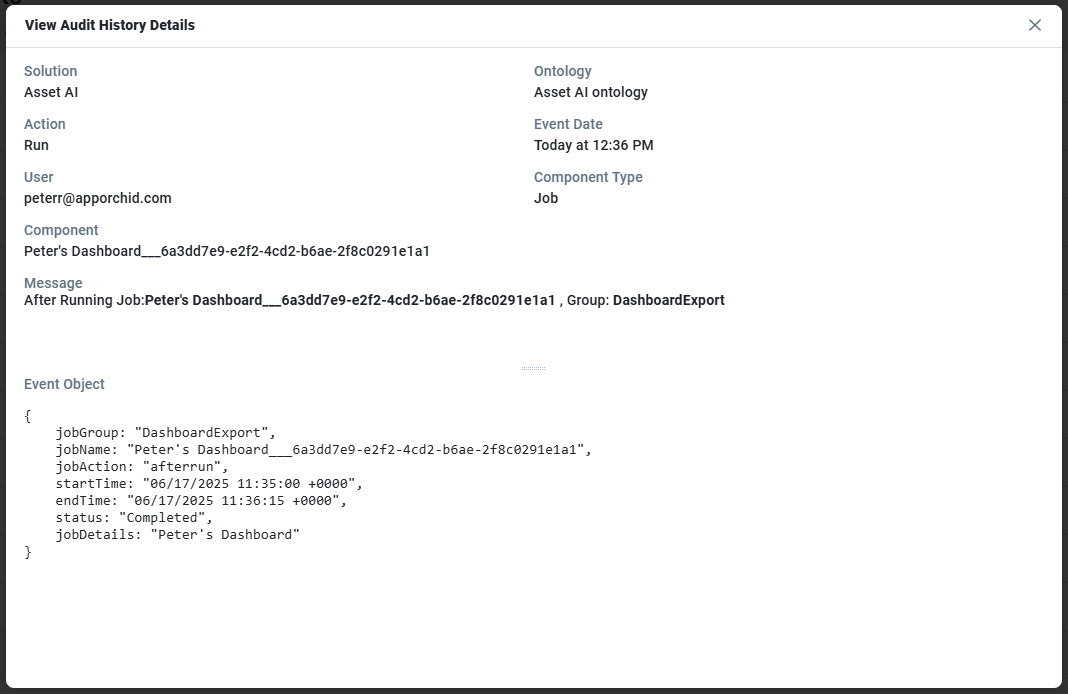Screen dimensions: 1068x694
Task: Click the View Audit History Details title
Action: coord(110,25)
